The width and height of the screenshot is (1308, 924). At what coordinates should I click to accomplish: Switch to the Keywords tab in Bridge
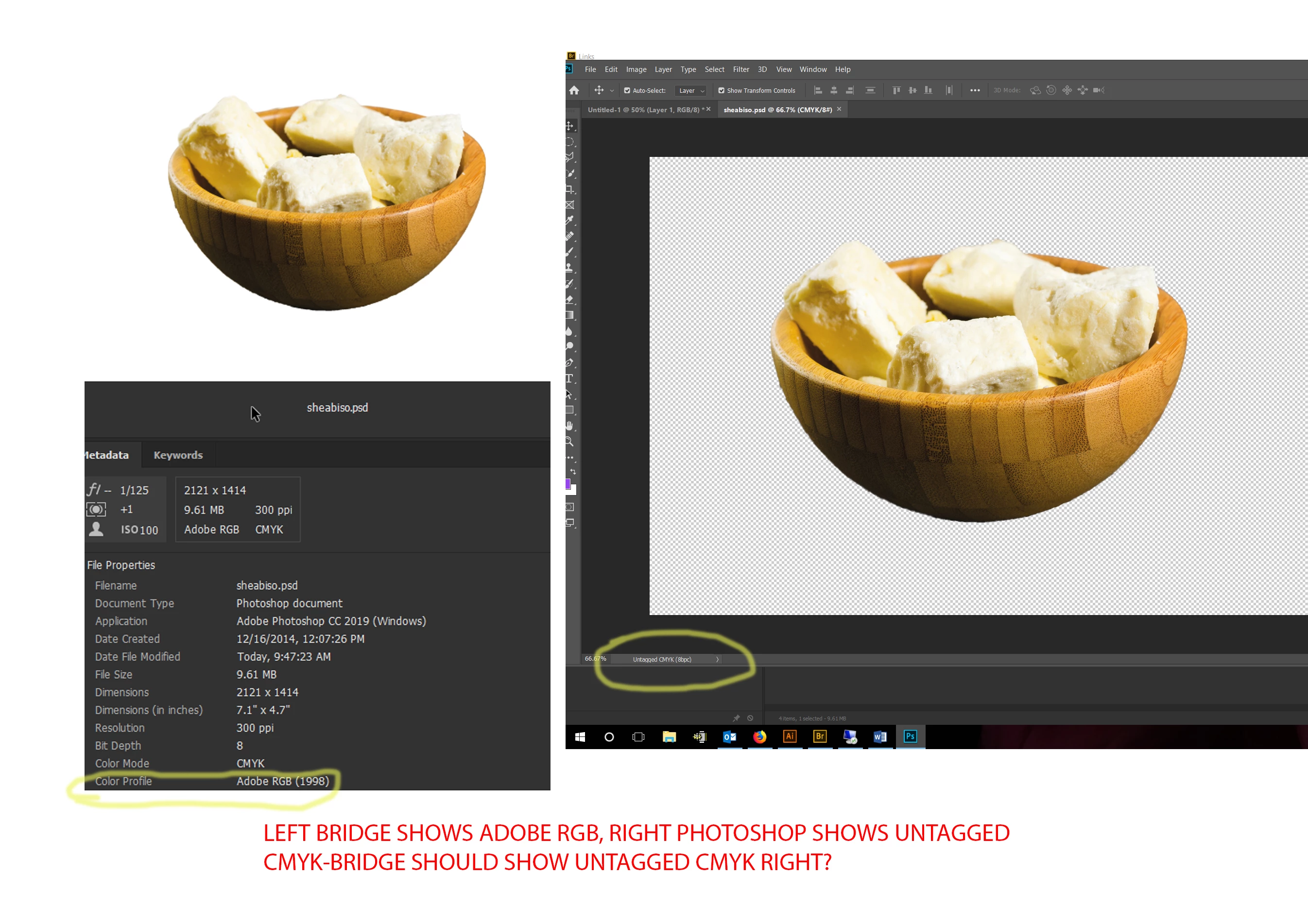[x=178, y=455]
